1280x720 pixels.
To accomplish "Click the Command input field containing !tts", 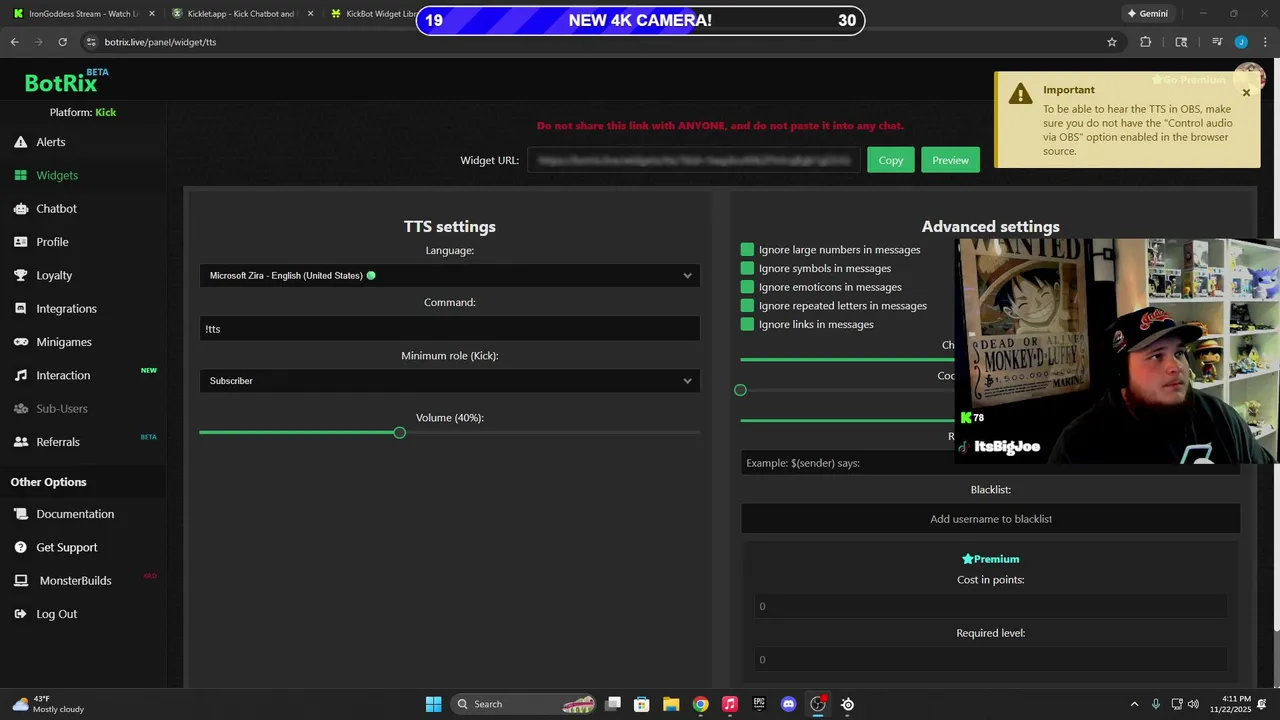I will coord(450,329).
